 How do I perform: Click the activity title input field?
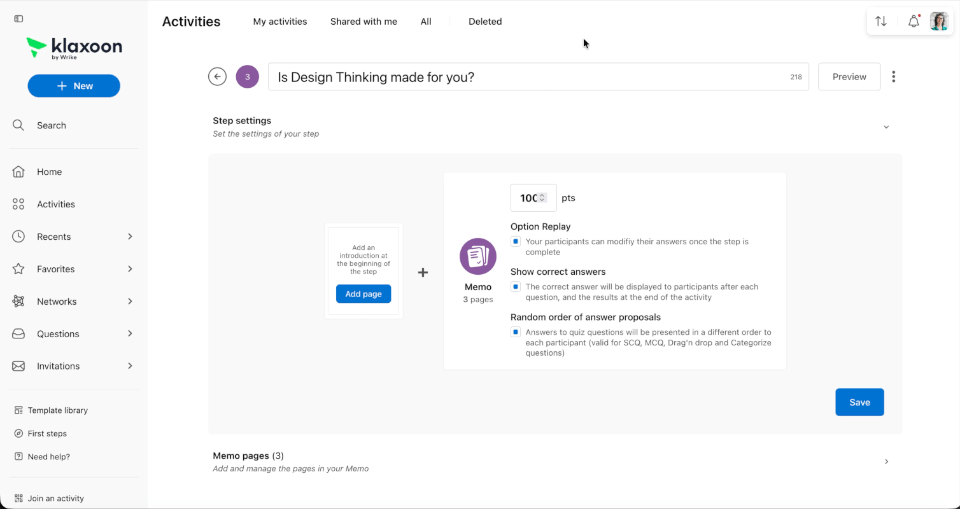coord(538,77)
